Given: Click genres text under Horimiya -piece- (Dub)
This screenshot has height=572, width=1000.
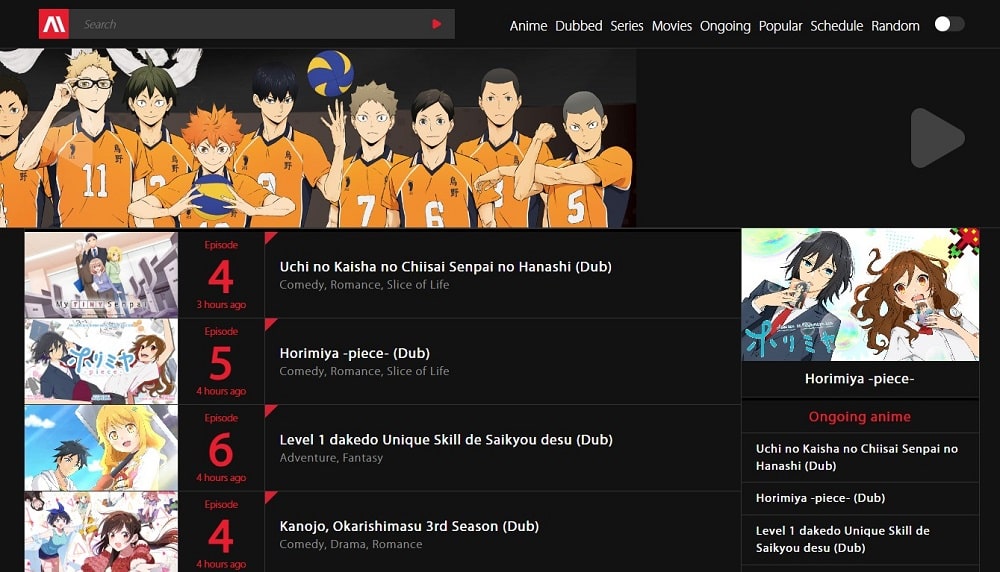Looking at the screenshot, I should pos(364,371).
